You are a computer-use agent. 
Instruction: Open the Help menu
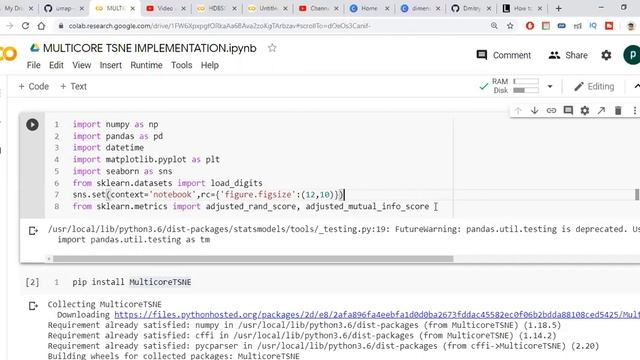tap(210, 65)
